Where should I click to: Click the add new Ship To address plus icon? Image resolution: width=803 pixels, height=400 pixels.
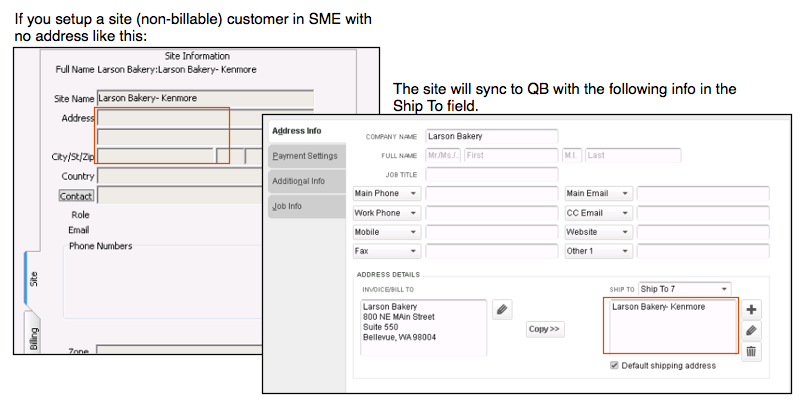click(751, 310)
